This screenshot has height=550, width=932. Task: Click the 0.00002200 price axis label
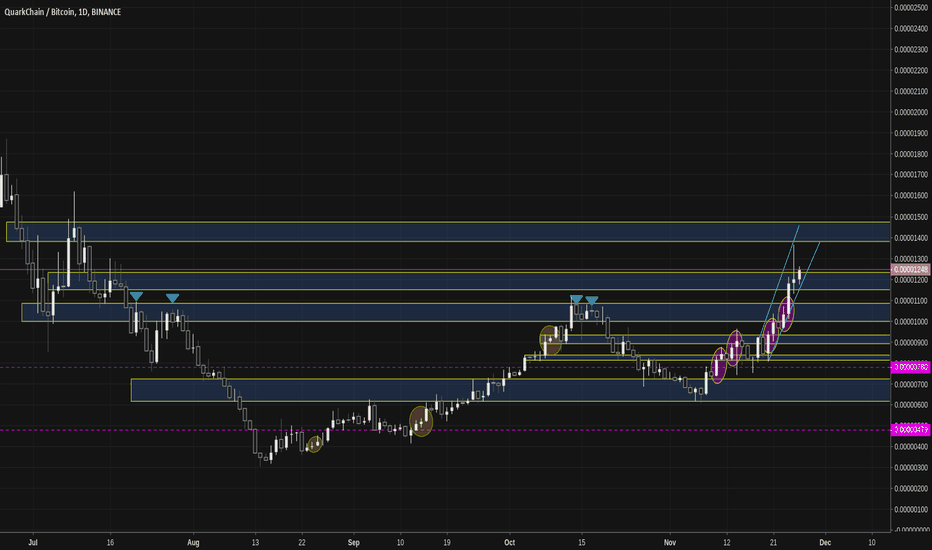[911, 70]
